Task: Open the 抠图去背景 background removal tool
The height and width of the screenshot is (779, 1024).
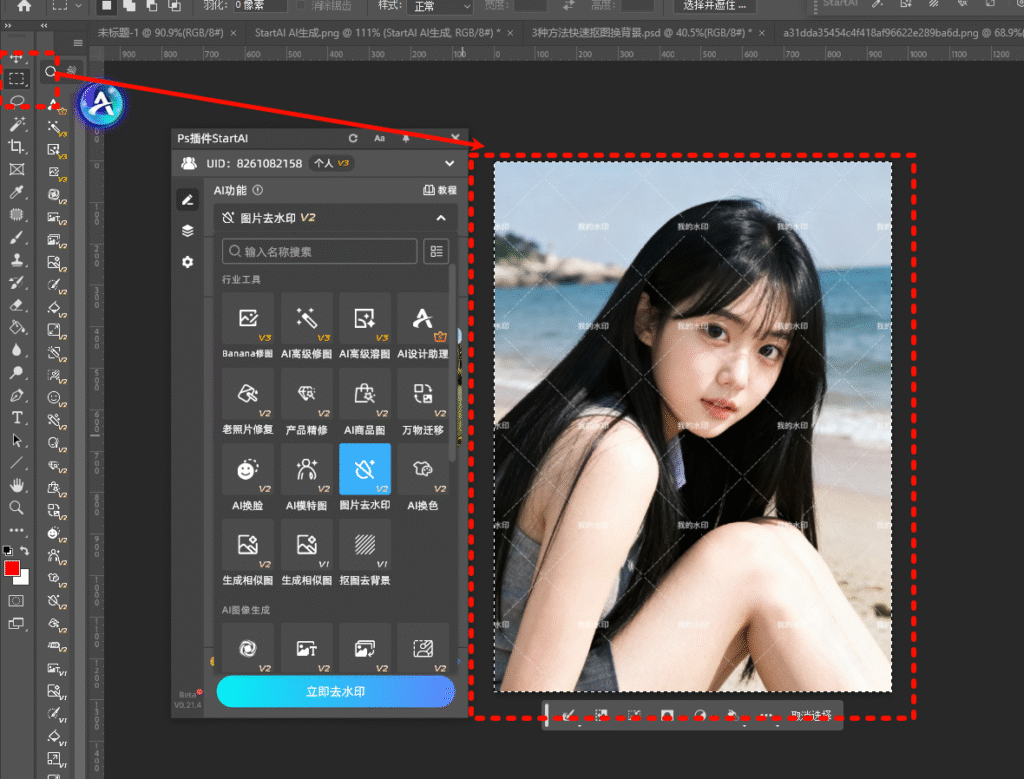Action: [364, 545]
